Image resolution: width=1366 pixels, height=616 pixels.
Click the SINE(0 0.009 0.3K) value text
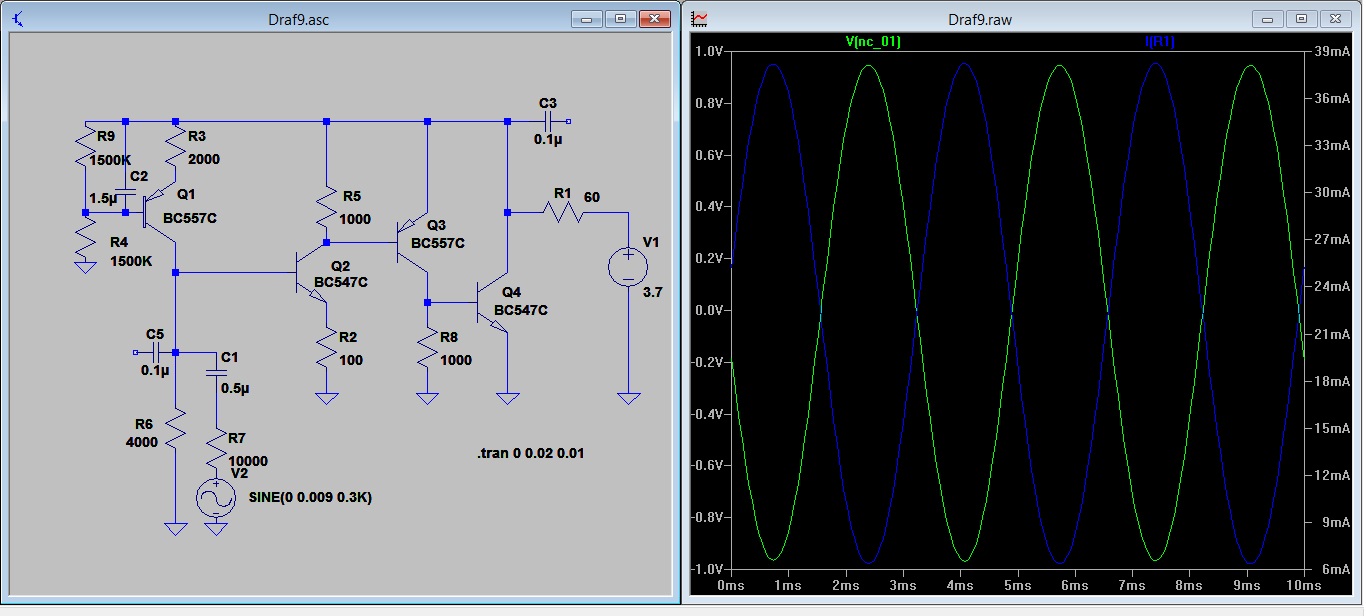pyautogui.click(x=310, y=498)
